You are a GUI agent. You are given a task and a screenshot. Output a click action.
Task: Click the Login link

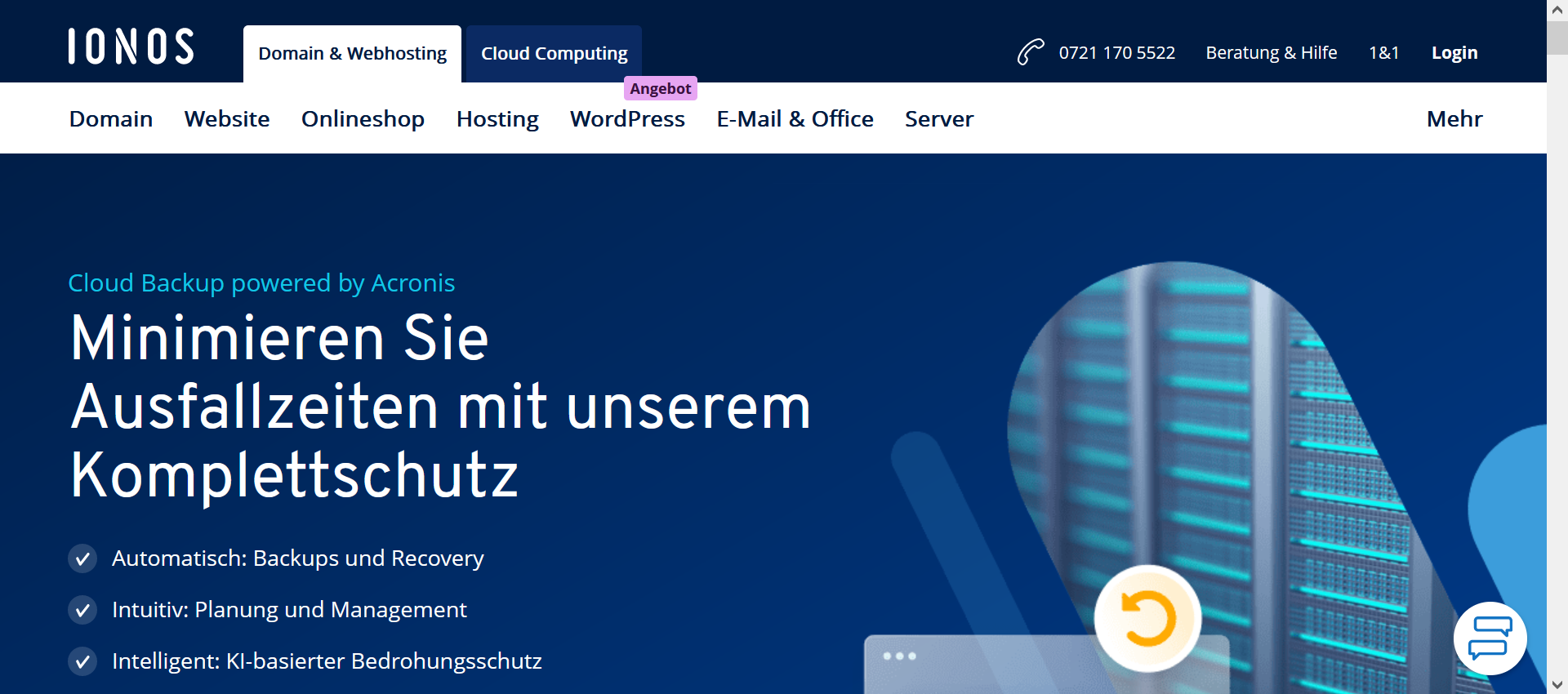pyautogui.click(x=1454, y=53)
